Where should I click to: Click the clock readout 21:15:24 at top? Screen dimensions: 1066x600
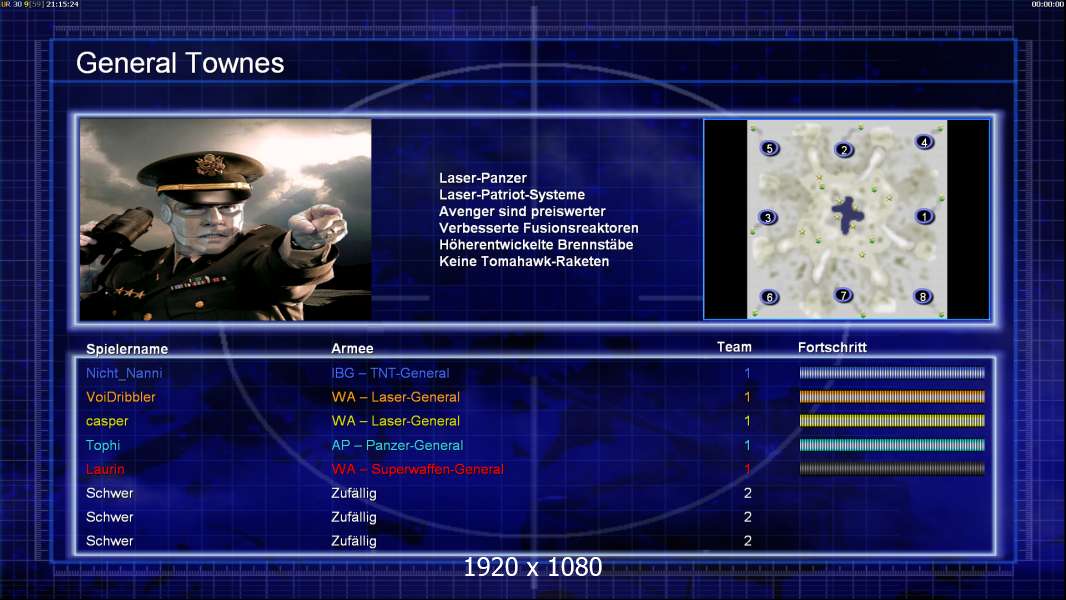[x=62, y=4]
